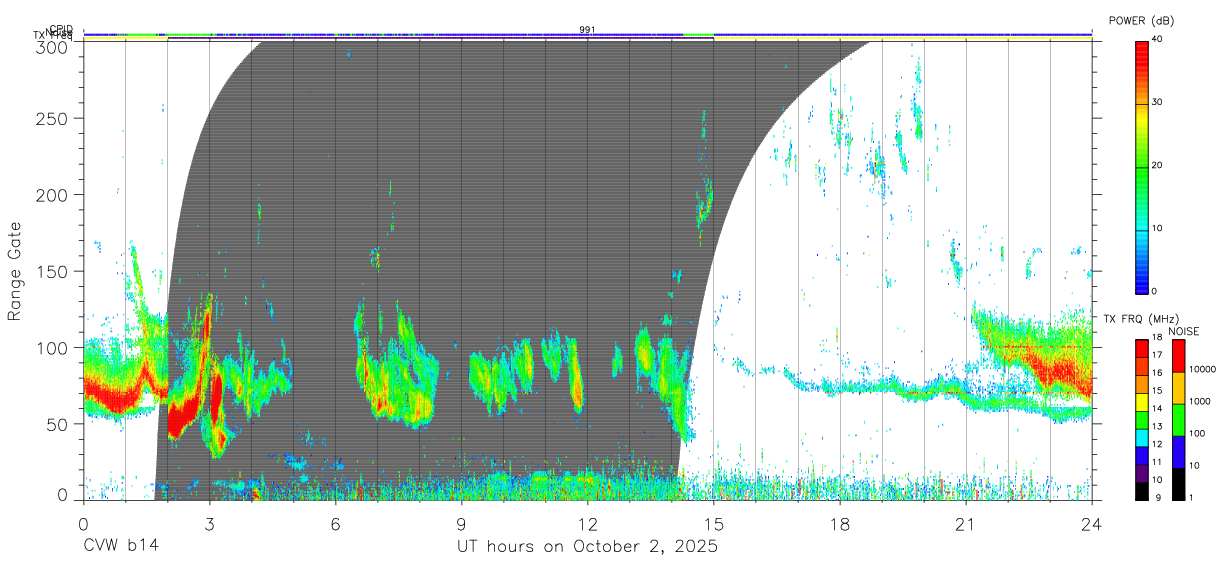
Task: Click the 150 tick on the Range Gate axis
Action: pyautogui.click(x=51, y=271)
